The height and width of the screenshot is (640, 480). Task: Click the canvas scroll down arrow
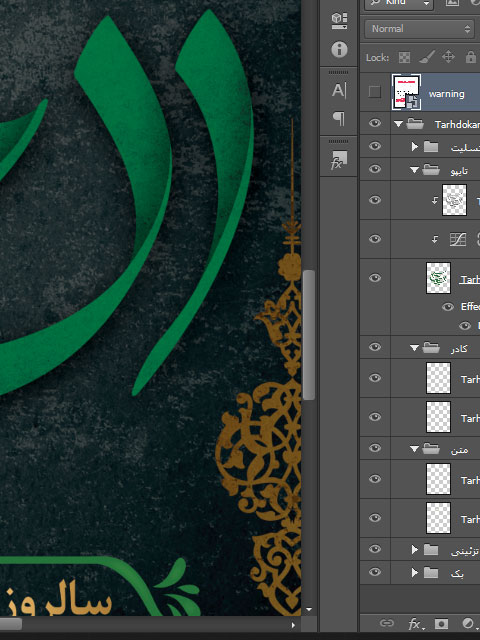309,610
